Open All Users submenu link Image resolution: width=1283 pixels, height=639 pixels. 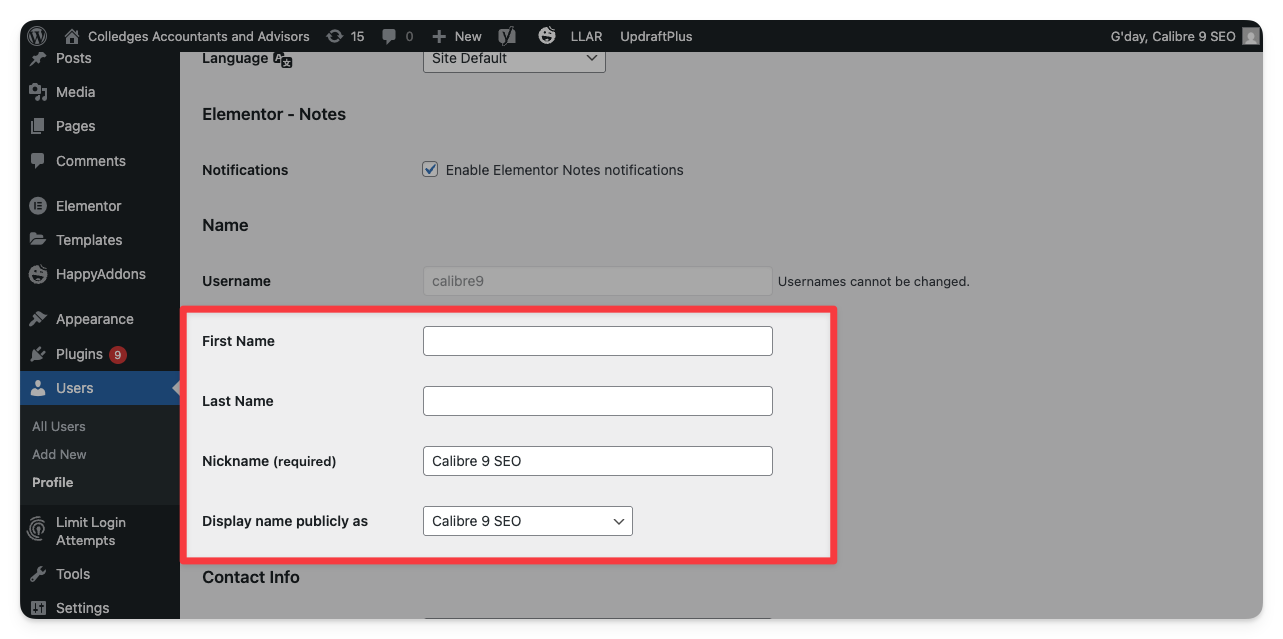pyautogui.click(x=59, y=426)
